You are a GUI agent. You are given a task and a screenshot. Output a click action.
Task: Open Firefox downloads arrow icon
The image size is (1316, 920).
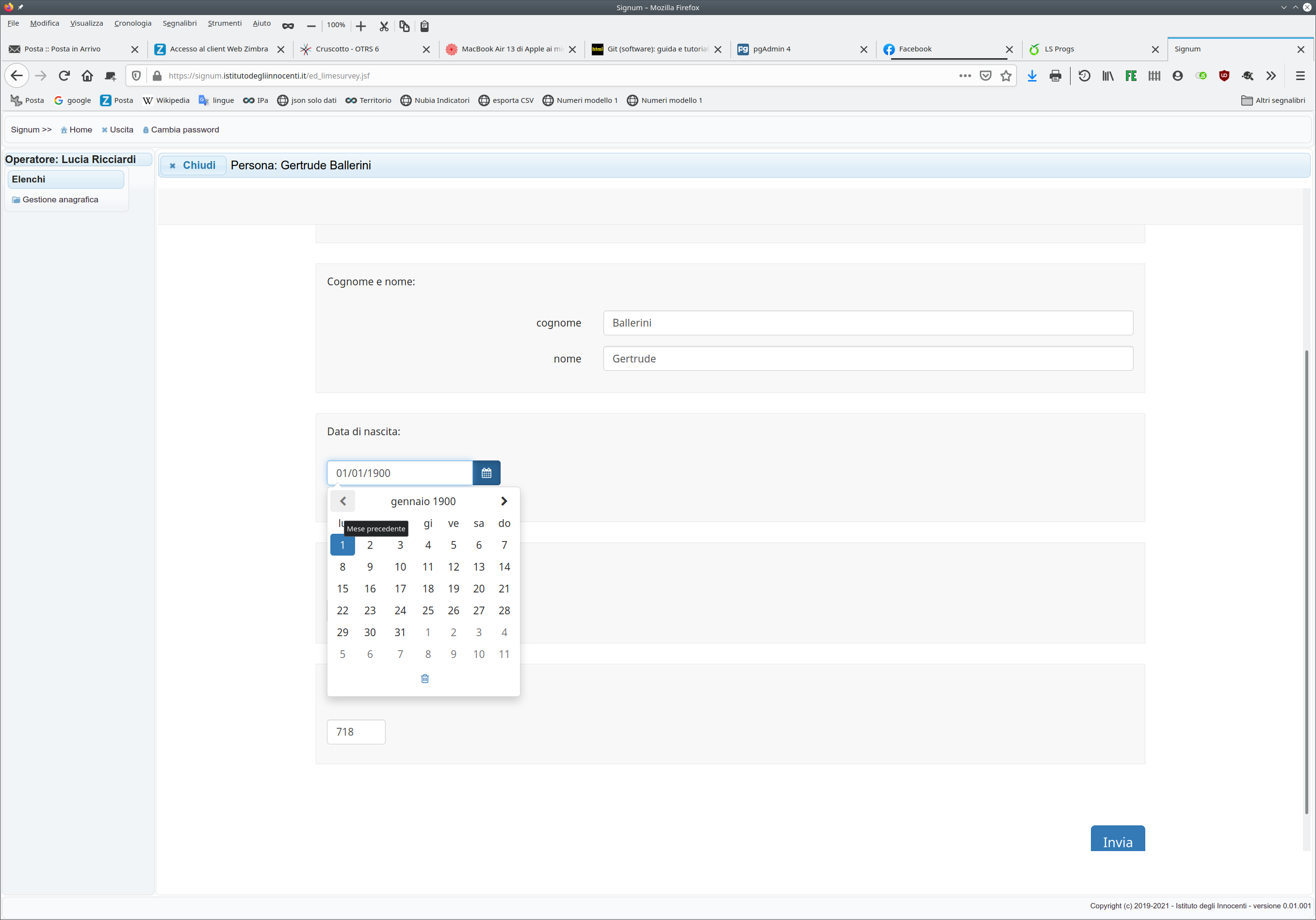[1032, 76]
